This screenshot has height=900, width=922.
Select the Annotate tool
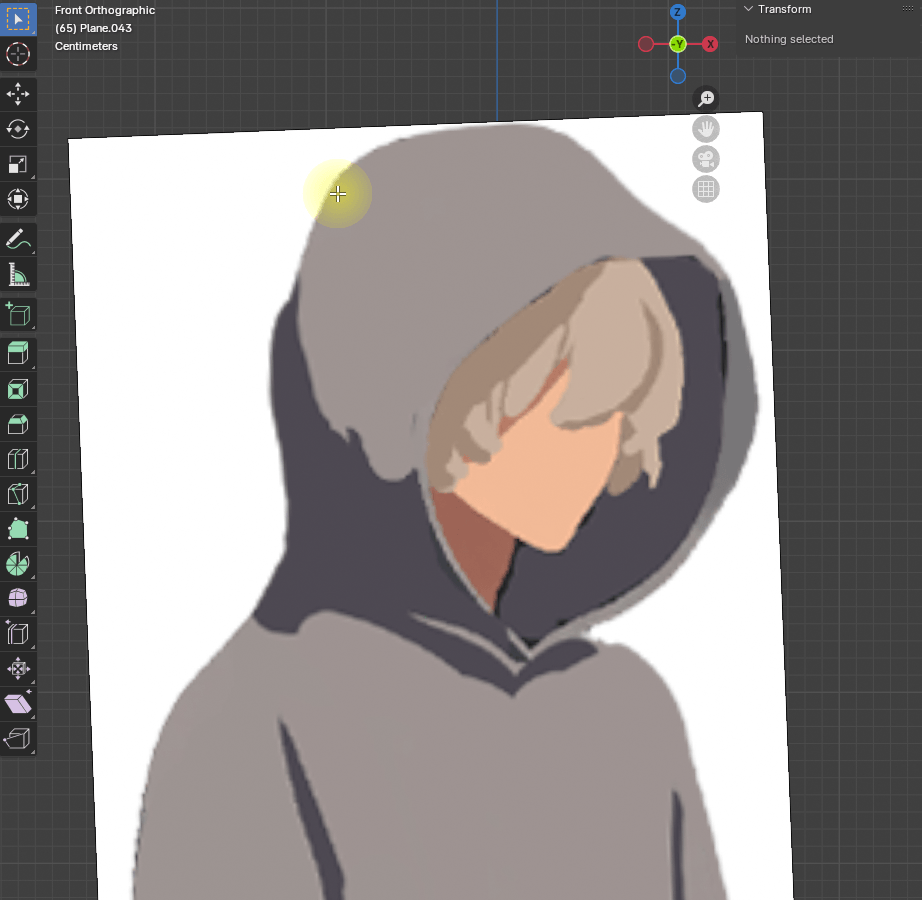pyautogui.click(x=18, y=239)
